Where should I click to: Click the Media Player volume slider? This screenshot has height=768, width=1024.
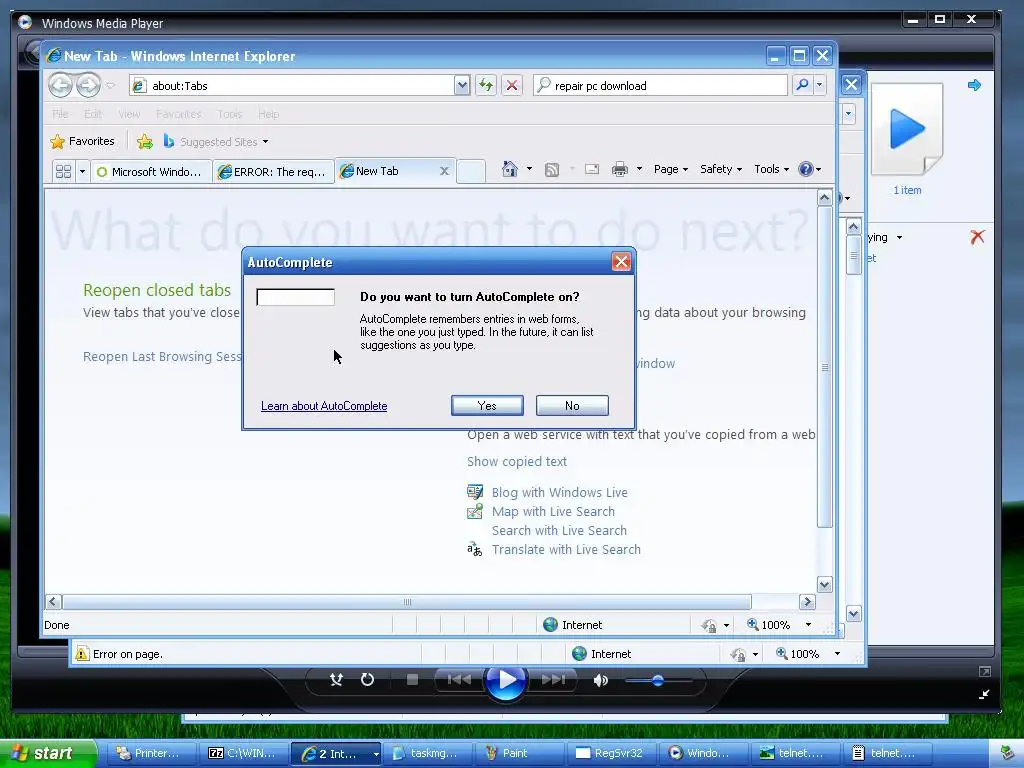pyautogui.click(x=658, y=680)
